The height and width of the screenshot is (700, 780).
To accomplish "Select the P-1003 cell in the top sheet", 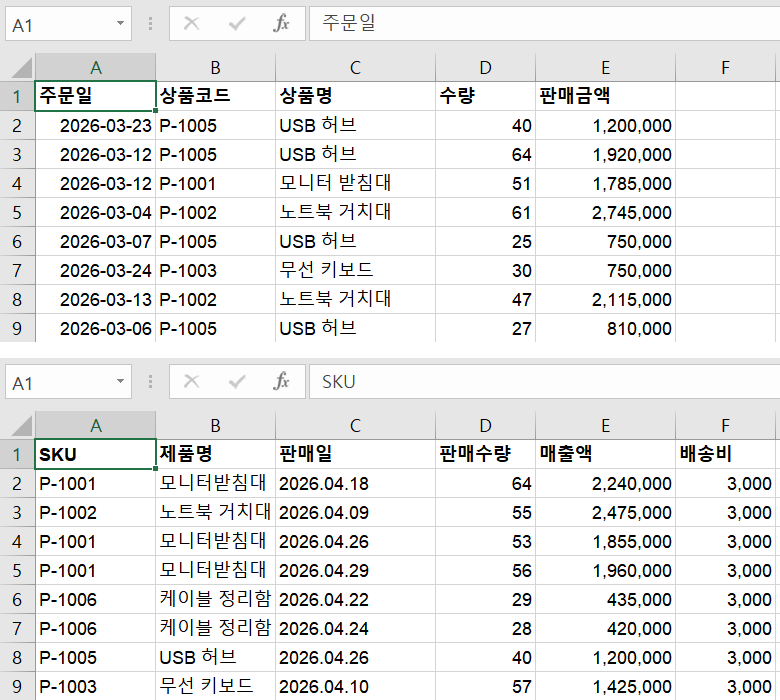I will pos(215,270).
